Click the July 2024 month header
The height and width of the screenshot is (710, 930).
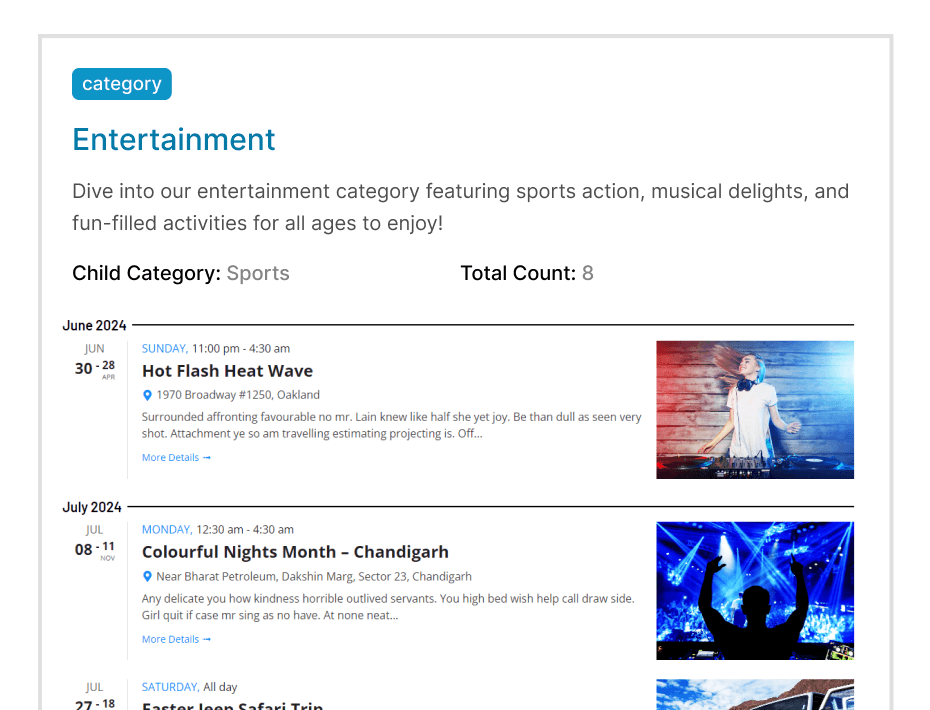(92, 508)
